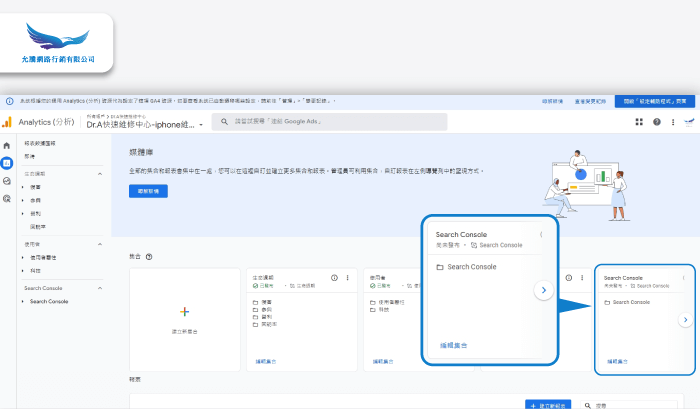The image size is (700, 409).
Task: Select Search Console item in sidebar tree
Action: (x=49, y=301)
